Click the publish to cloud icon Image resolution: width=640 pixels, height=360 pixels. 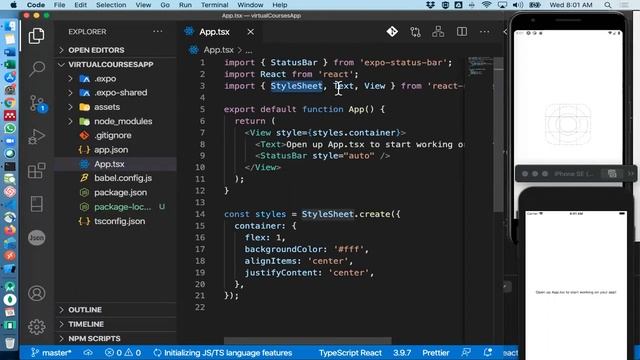point(88,353)
